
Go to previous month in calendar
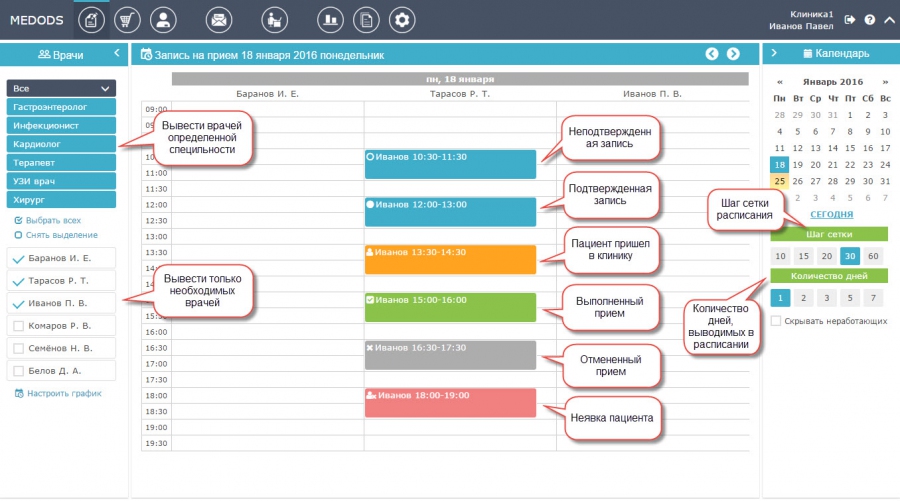click(779, 82)
